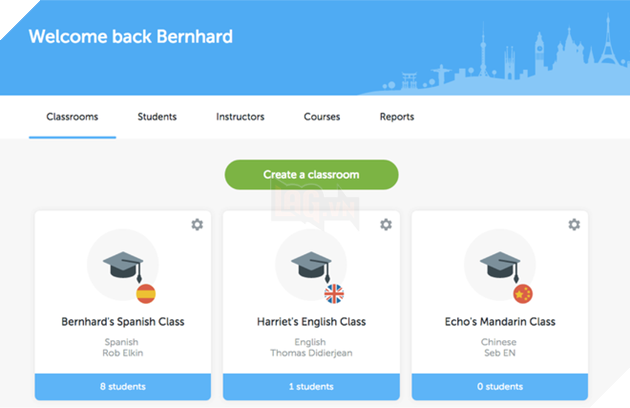Image resolution: width=630 pixels, height=408 pixels.
Task: Click the Spanish flag badge
Action: [x=146, y=293]
